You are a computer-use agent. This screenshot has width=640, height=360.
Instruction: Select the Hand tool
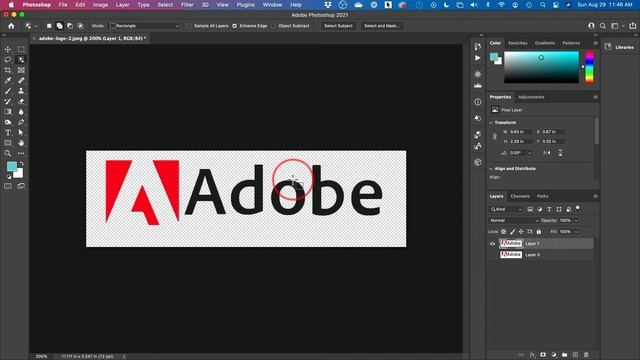click(21, 143)
